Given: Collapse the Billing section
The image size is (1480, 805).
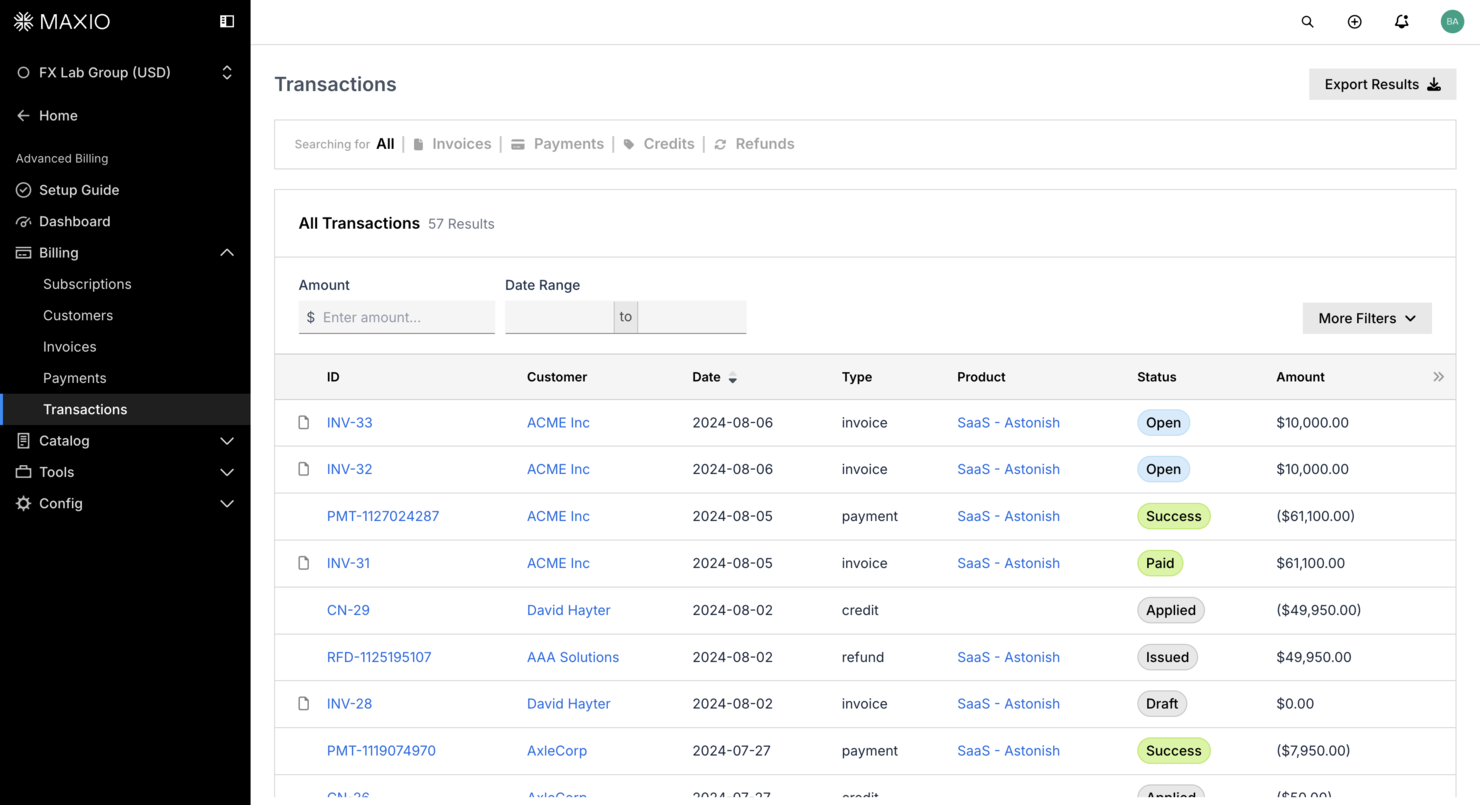Looking at the screenshot, I should [226, 252].
